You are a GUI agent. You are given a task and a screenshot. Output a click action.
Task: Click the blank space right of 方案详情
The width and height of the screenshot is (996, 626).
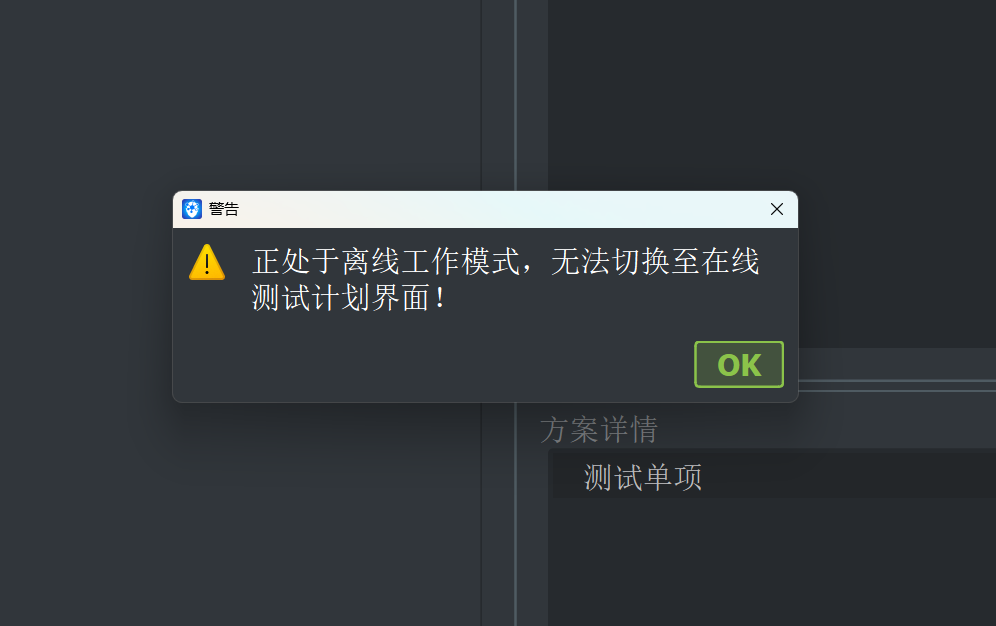[826, 430]
